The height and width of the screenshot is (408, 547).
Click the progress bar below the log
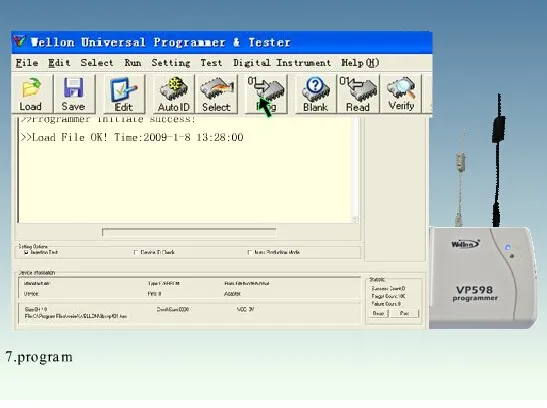pos(189,232)
